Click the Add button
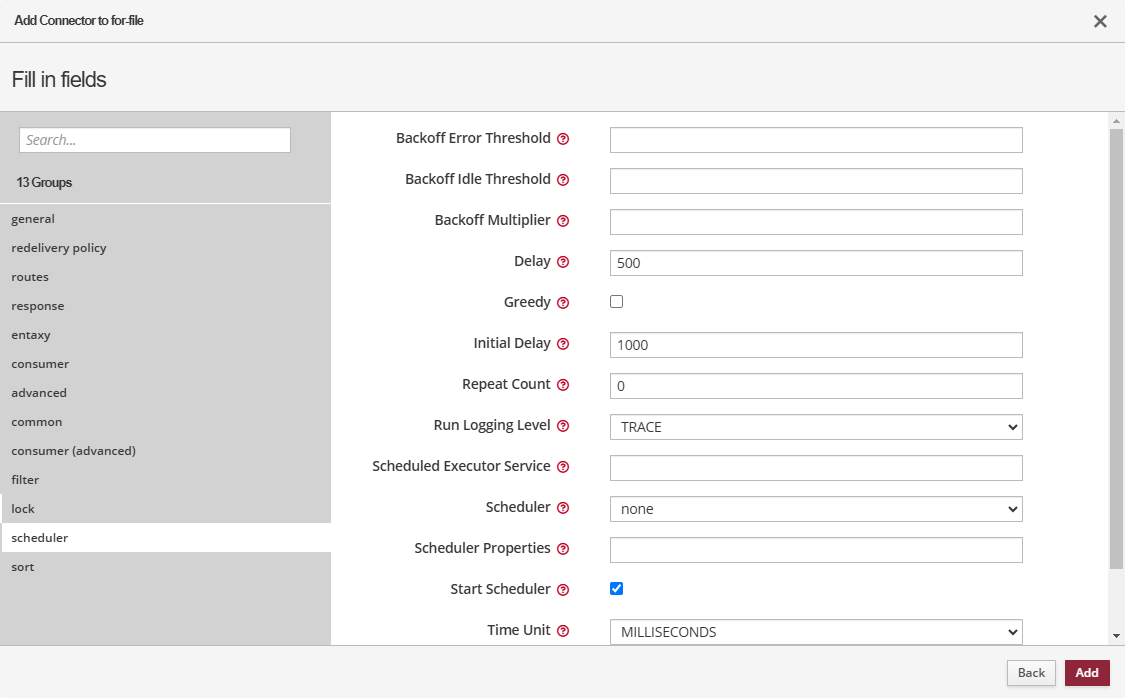Image resolution: width=1125 pixels, height=698 pixels. click(x=1086, y=673)
